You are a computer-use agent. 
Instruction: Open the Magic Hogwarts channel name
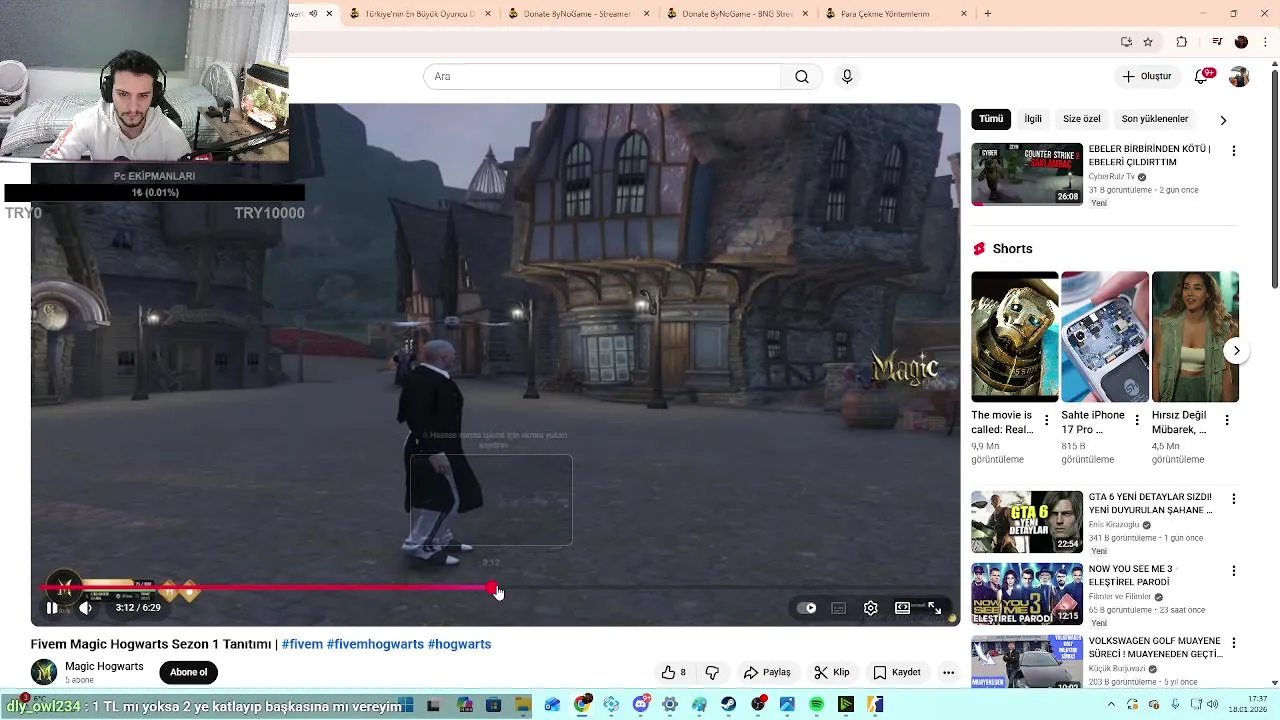point(104,666)
